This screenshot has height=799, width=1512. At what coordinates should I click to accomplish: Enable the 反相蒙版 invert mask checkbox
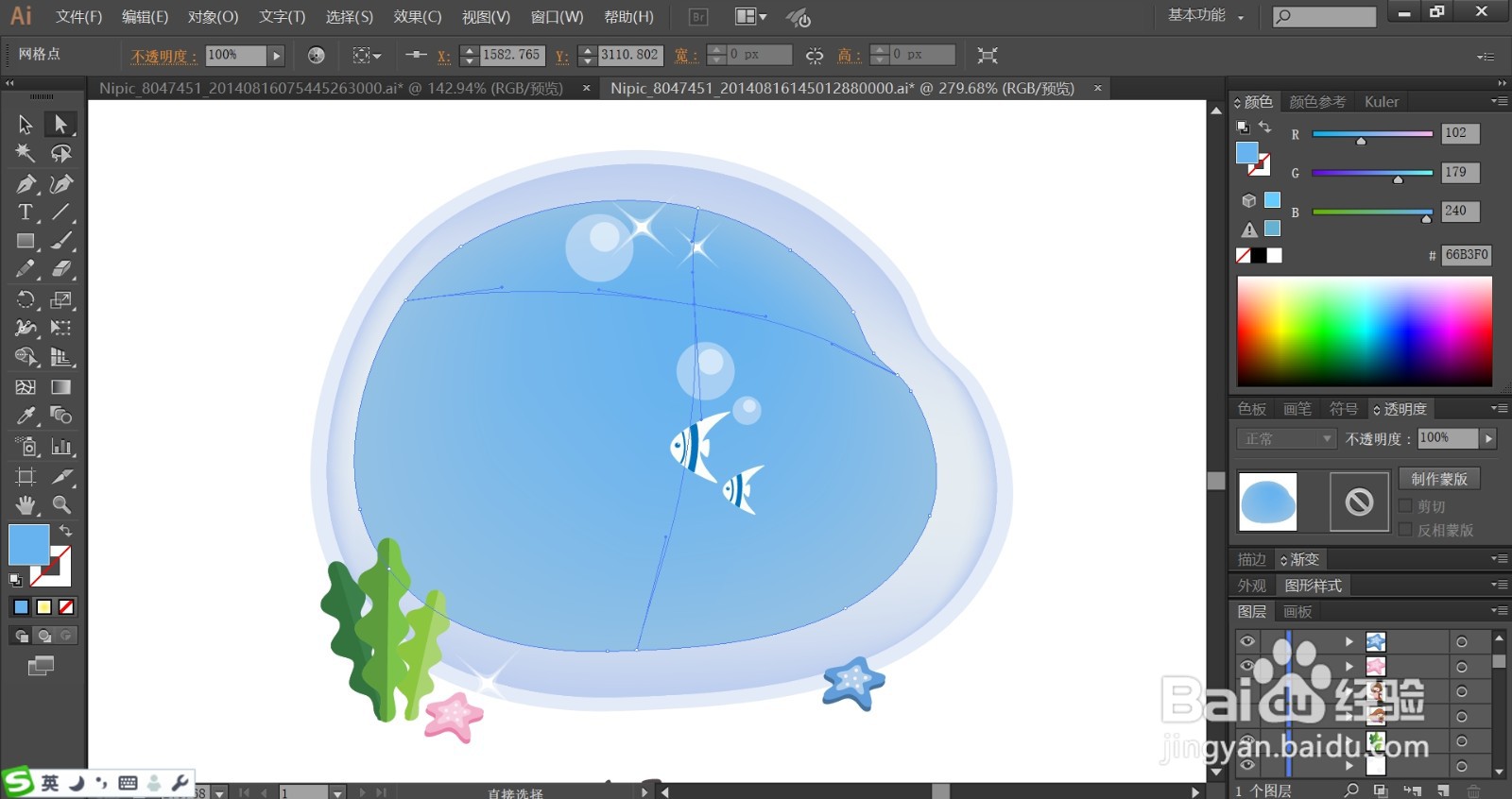coord(1405,530)
